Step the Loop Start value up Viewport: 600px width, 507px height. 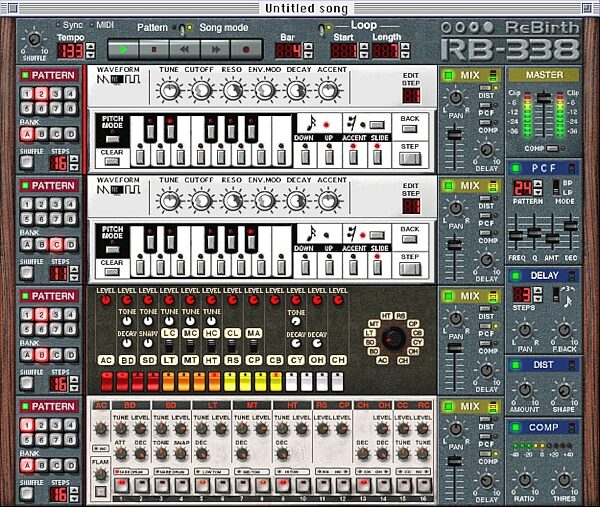(364, 47)
